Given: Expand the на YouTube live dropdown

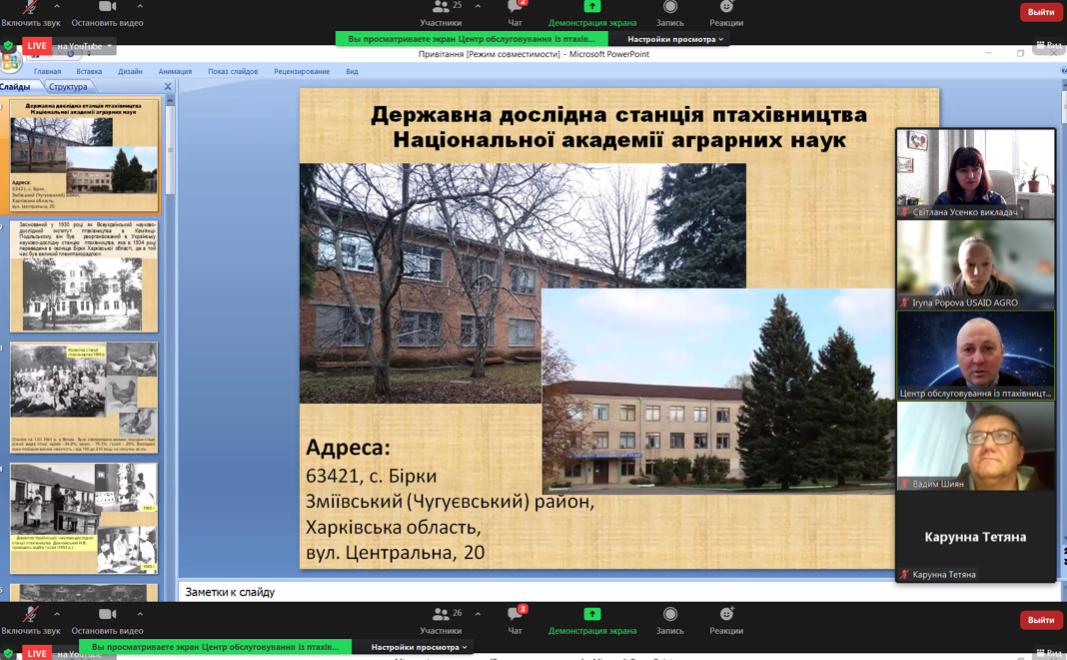Looking at the screenshot, I should [84, 46].
